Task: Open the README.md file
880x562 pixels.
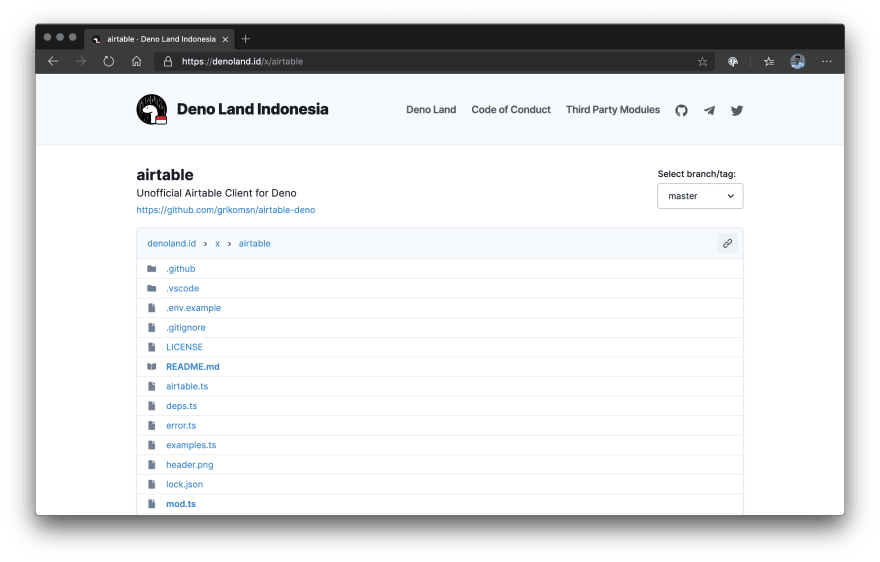Action: coord(192,367)
